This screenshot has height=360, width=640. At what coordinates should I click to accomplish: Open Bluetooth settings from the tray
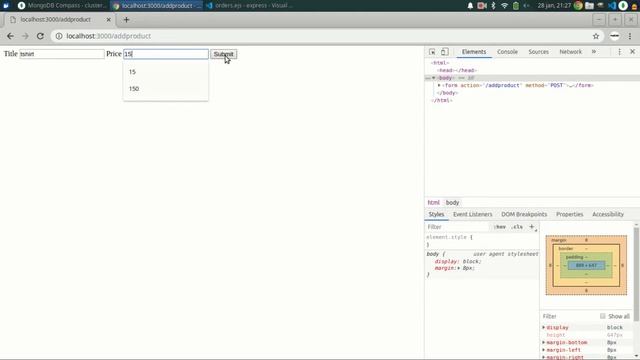pyautogui.click(x=493, y=6)
